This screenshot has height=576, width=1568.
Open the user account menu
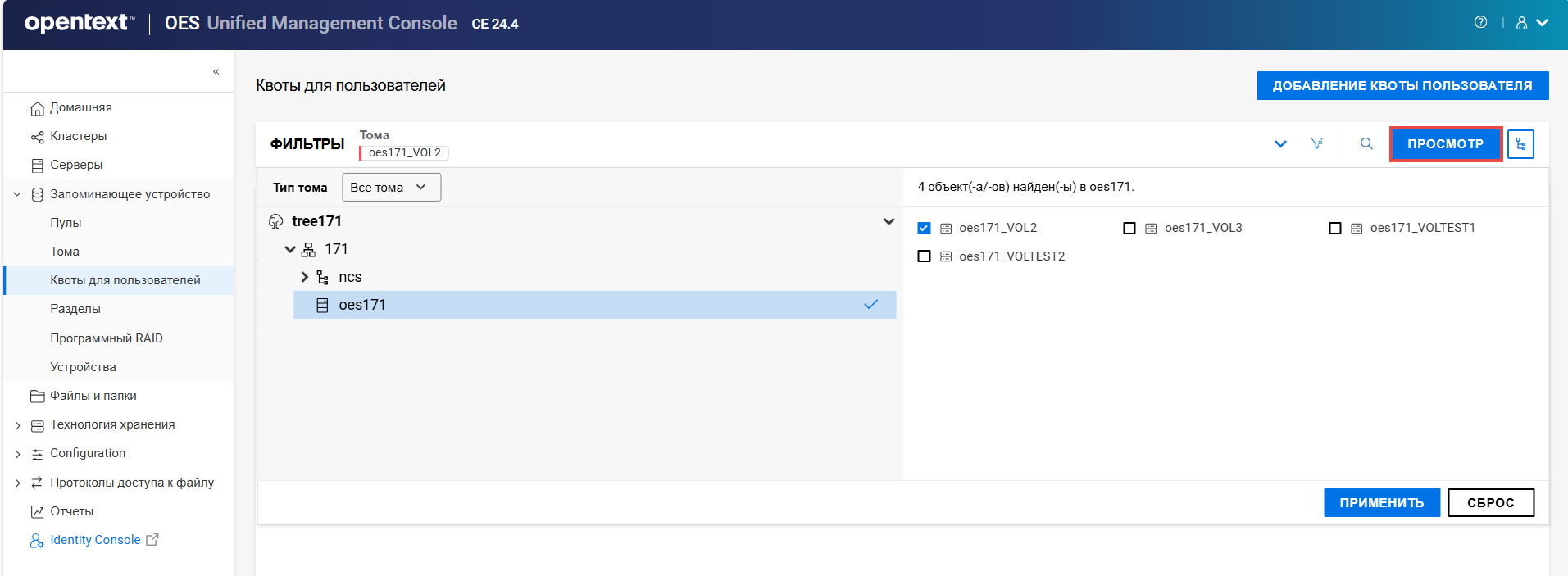coord(1530,23)
